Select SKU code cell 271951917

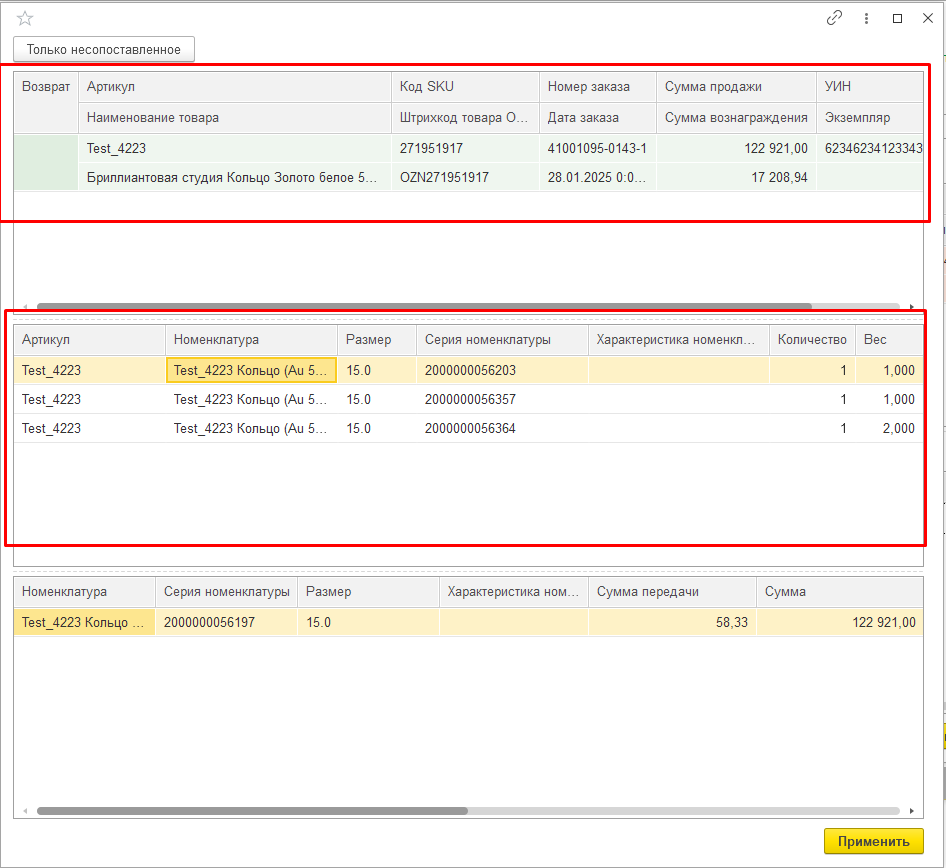[x=465, y=148]
